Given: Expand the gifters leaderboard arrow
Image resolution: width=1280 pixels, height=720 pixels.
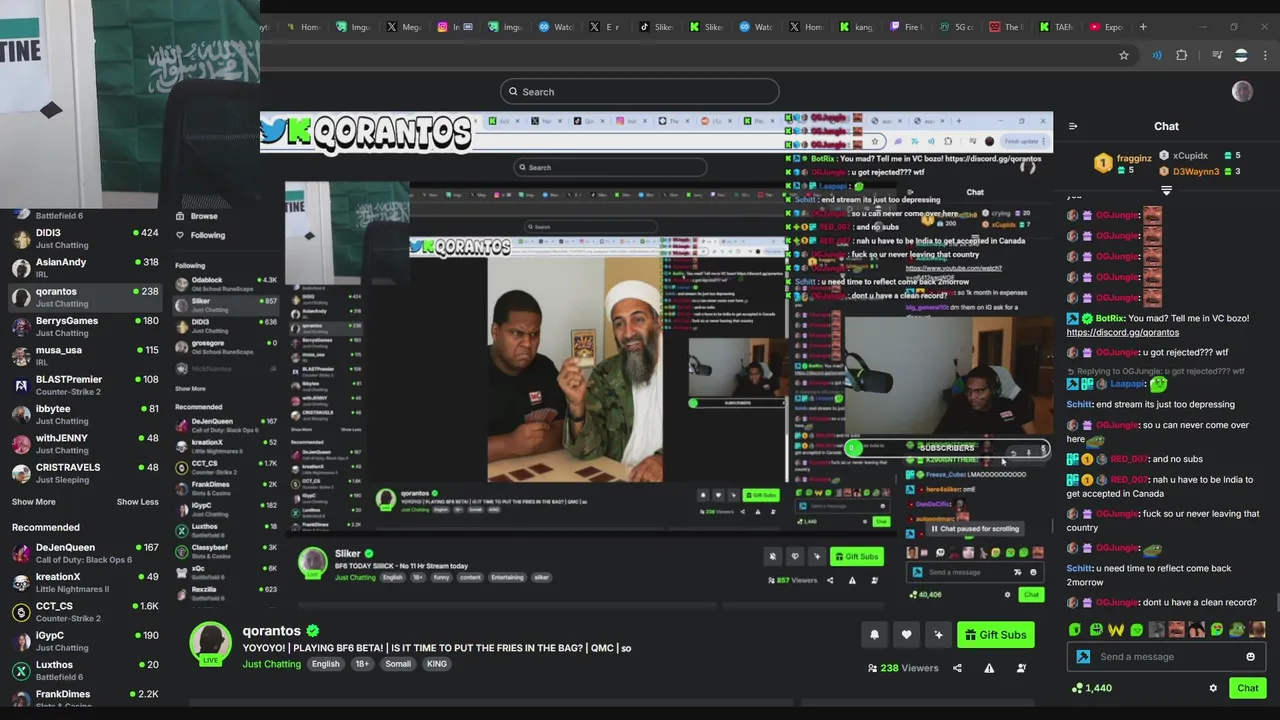Looking at the screenshot, I should [1166, 190].
